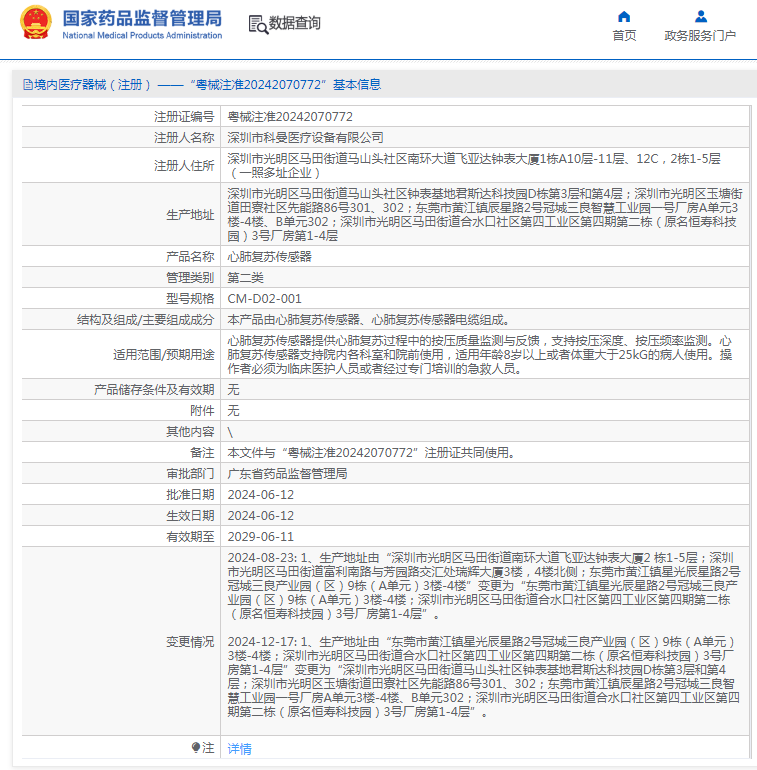Open the 政务服务门户 user icon
The image size is (757, 770).
701,17
